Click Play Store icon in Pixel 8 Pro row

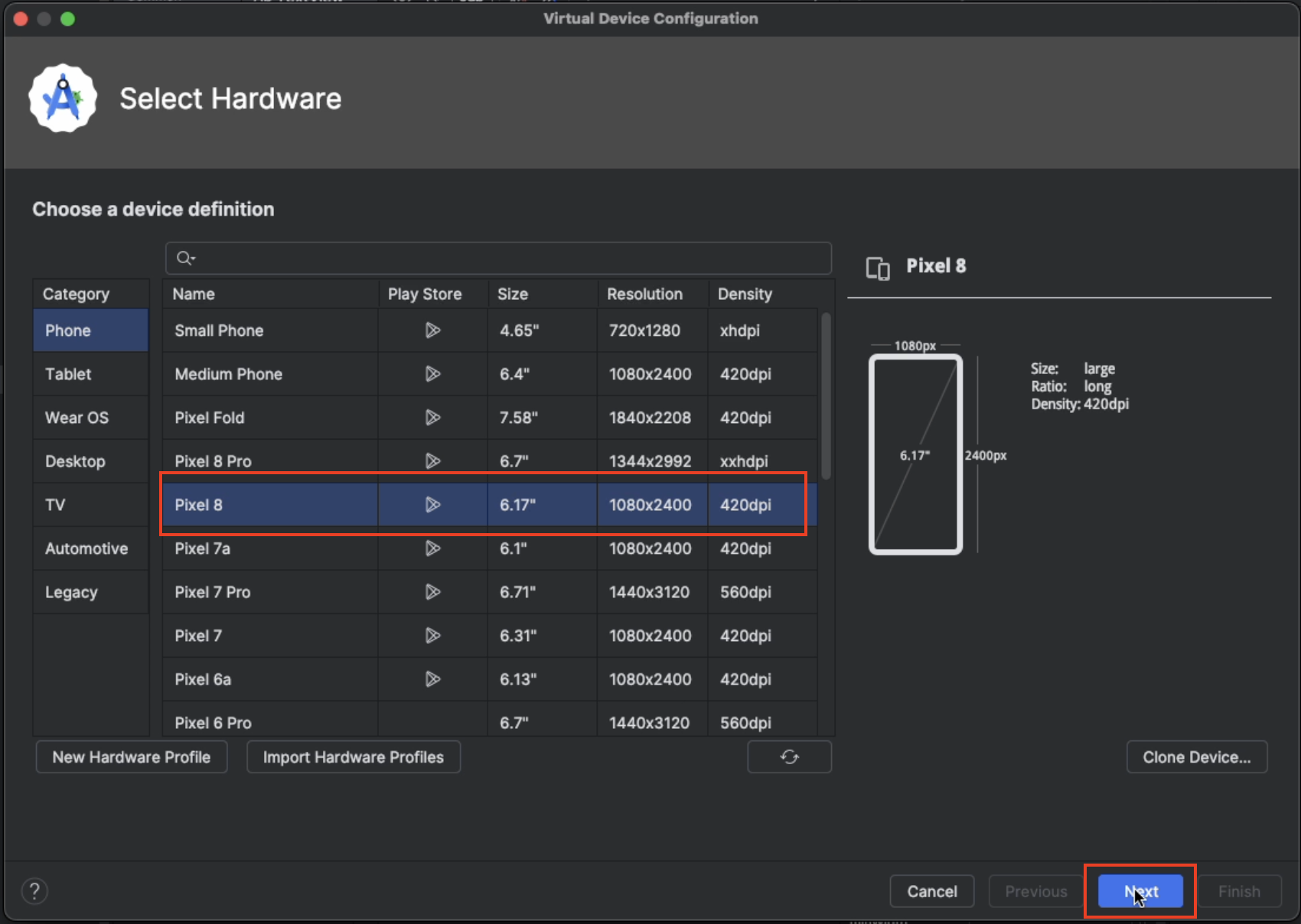(432, 461)
